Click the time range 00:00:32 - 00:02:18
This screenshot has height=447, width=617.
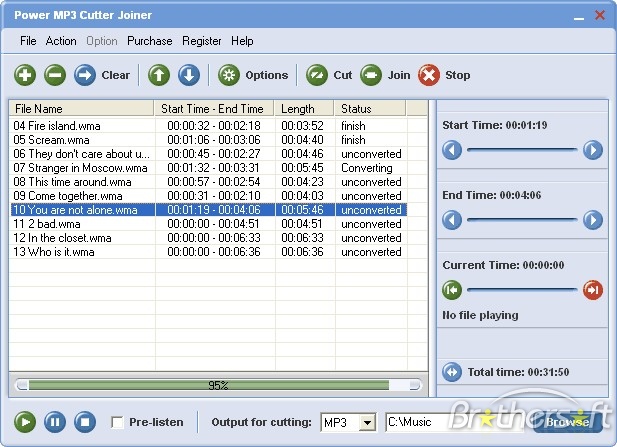[214, 126]
